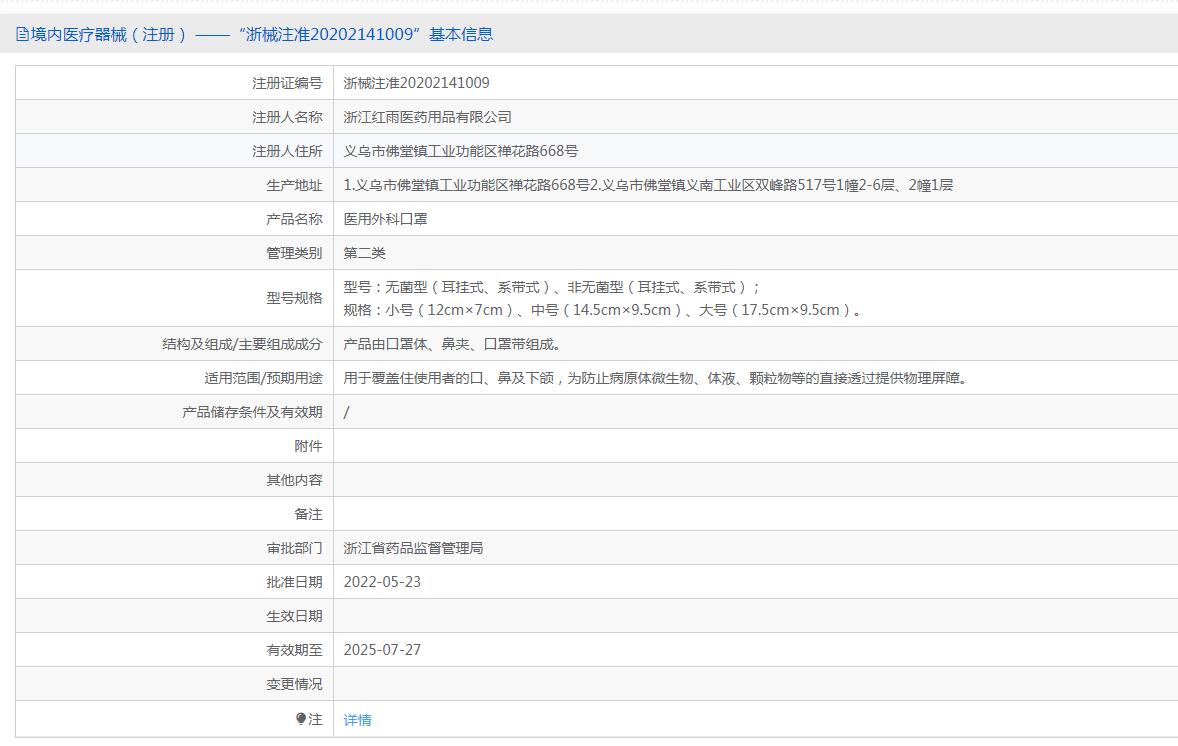Click the header title 境内医疗器械（注册）基本信息
The height and width of the screenshot is (746, 1178).
[x=261, y=34]
